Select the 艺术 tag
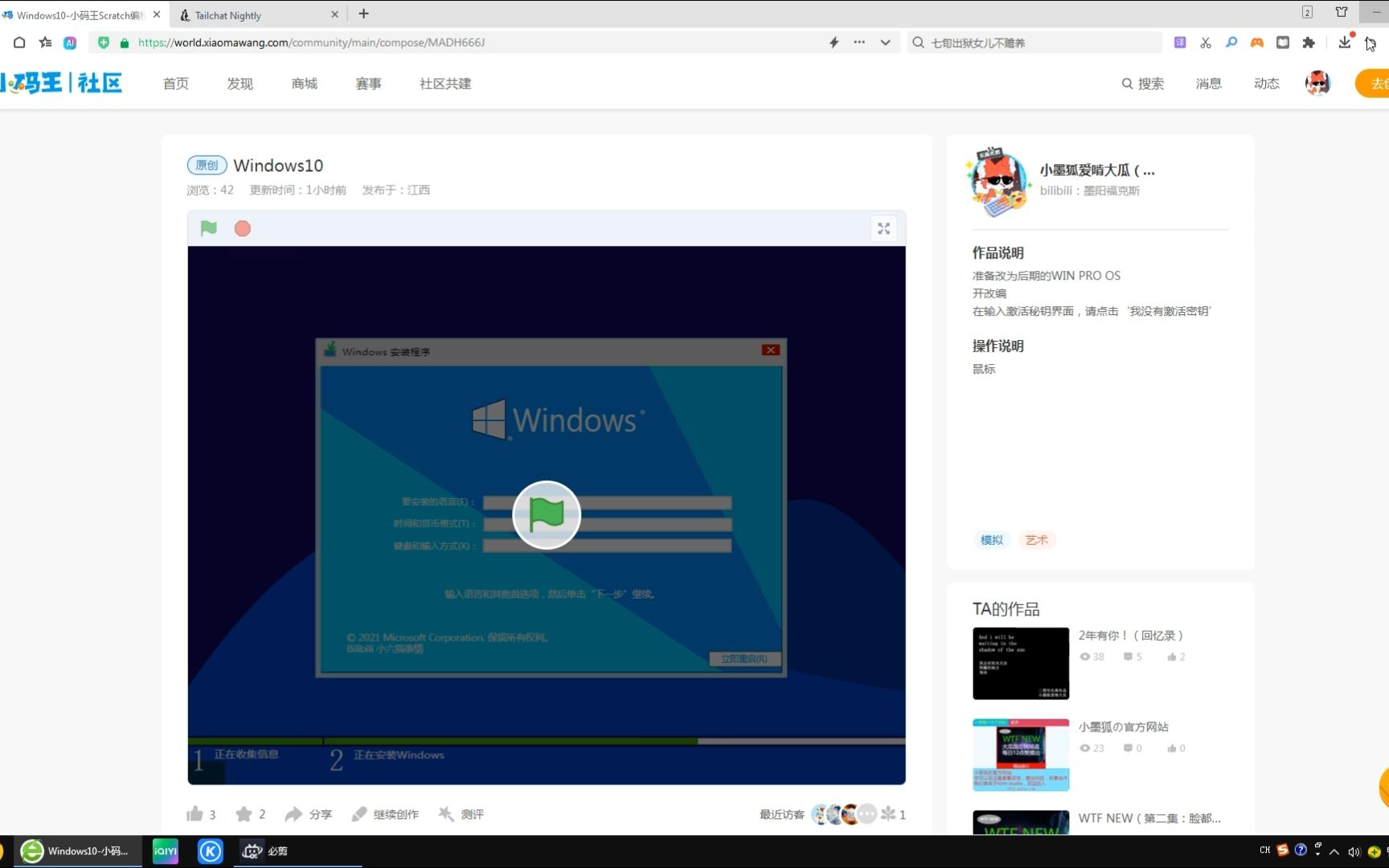The height and width of the screenshot is (868, 1389). pyautogui.click(x=1037, y=540)
